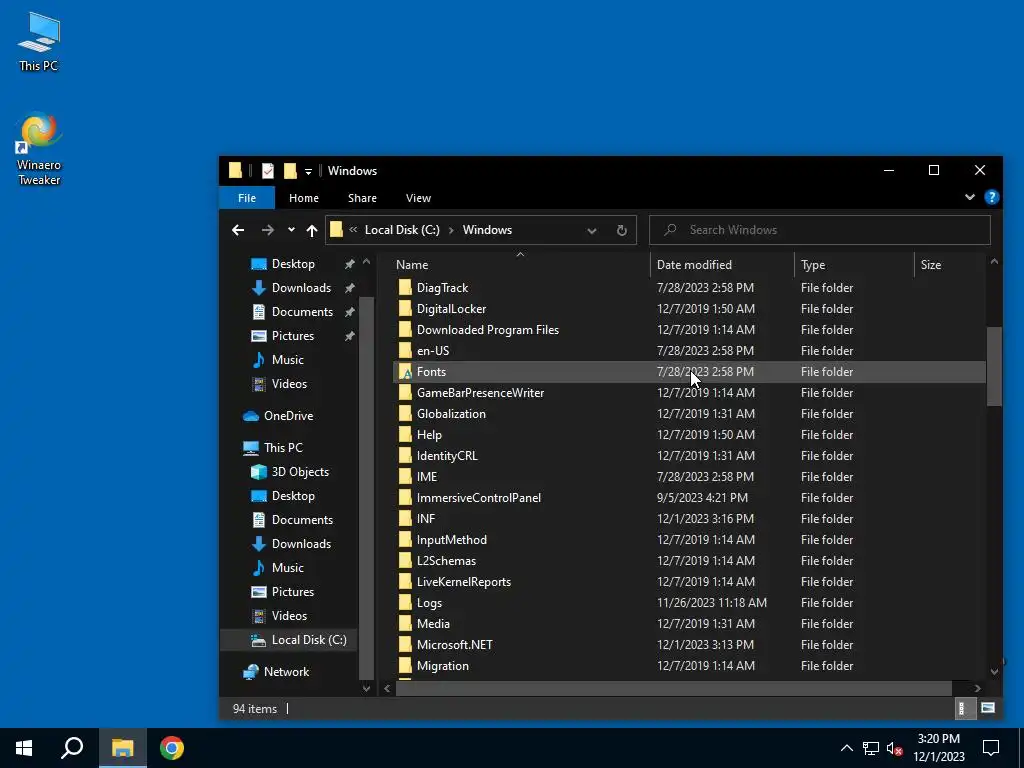Select the Globalization folder icon
This screenshot has width=1024, height=768.
[x=405, y=414]
